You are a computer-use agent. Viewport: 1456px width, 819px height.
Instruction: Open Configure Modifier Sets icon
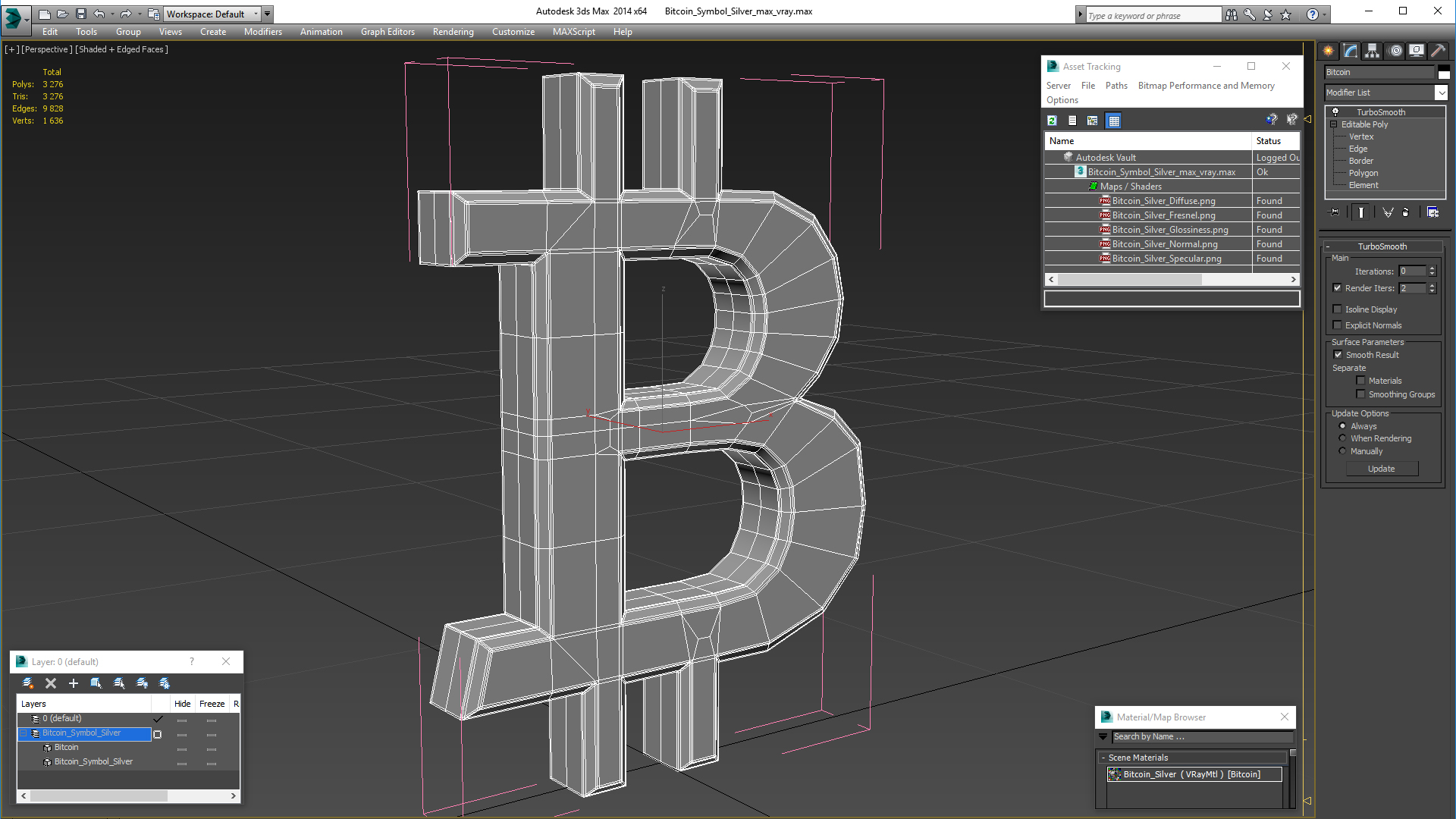(x=1432, y=212)
